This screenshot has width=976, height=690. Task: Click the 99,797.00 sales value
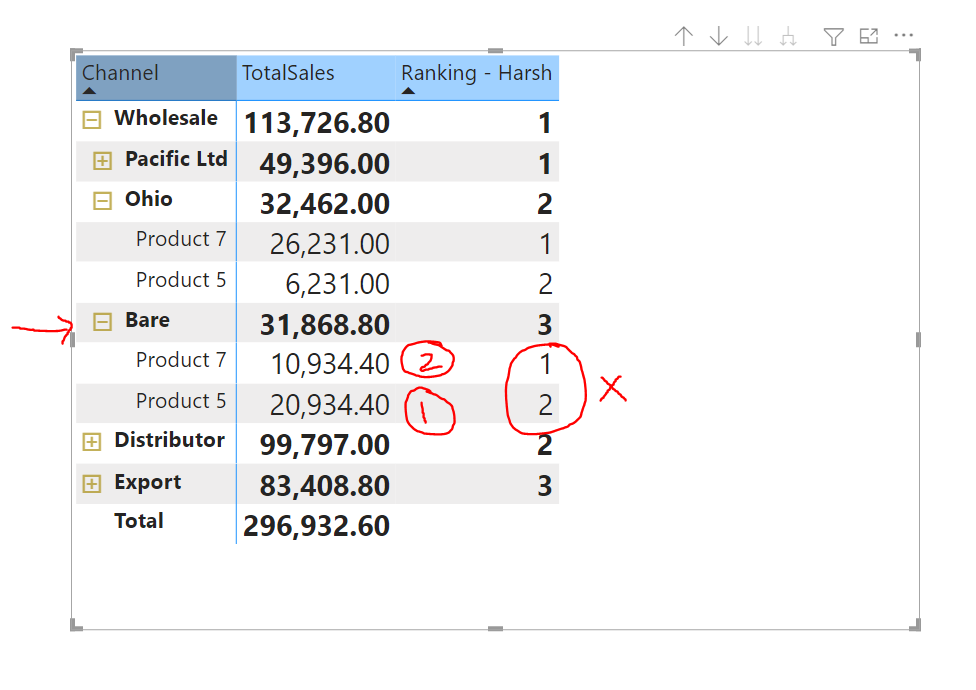[325, 445]
